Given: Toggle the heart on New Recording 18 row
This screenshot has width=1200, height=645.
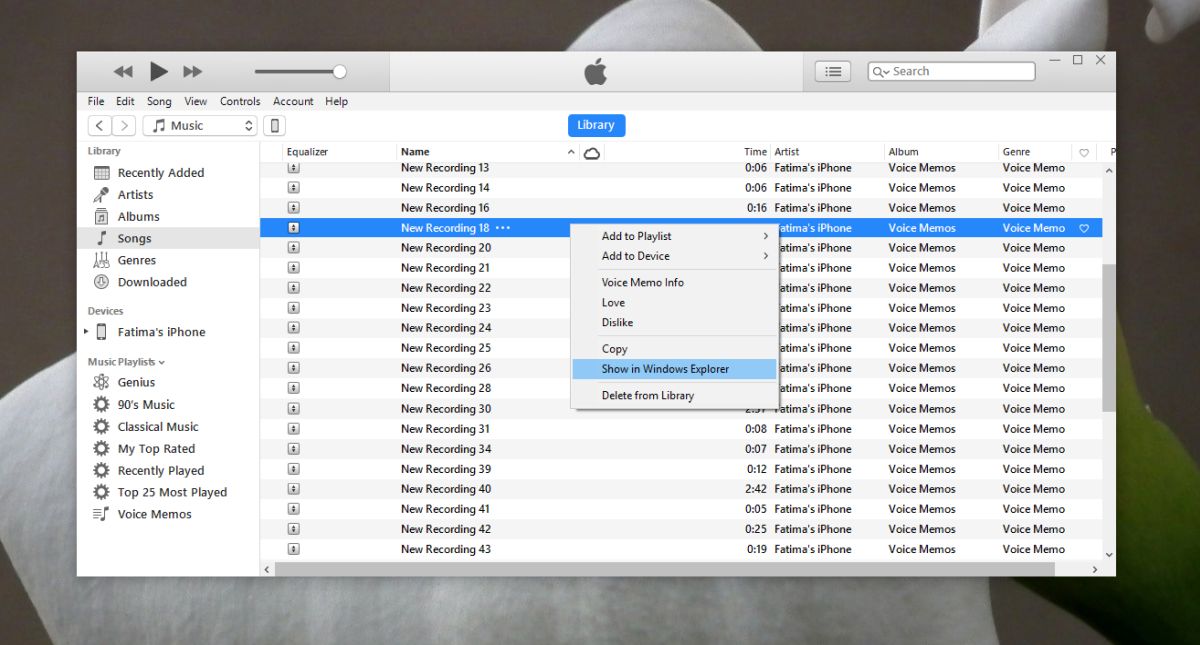Looking at the screenshot, I should click(x=1083, y=228).
